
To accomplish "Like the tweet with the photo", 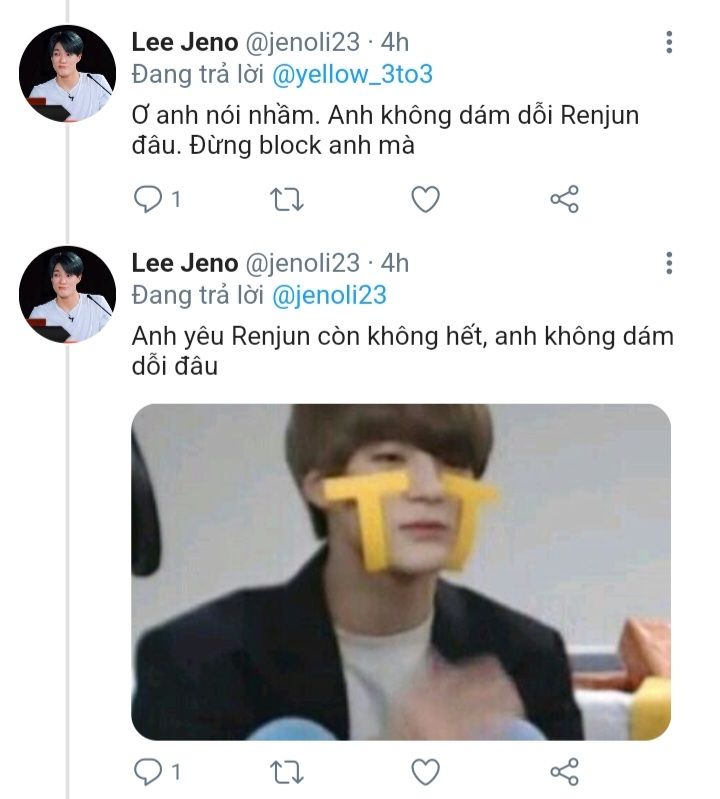I will point(426,772).
